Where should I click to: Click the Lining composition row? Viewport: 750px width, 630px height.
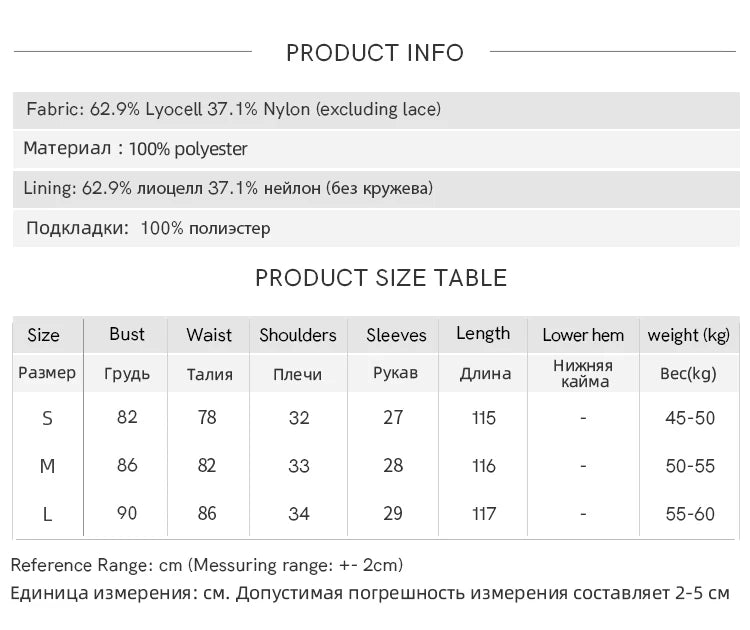click(230, 188)
